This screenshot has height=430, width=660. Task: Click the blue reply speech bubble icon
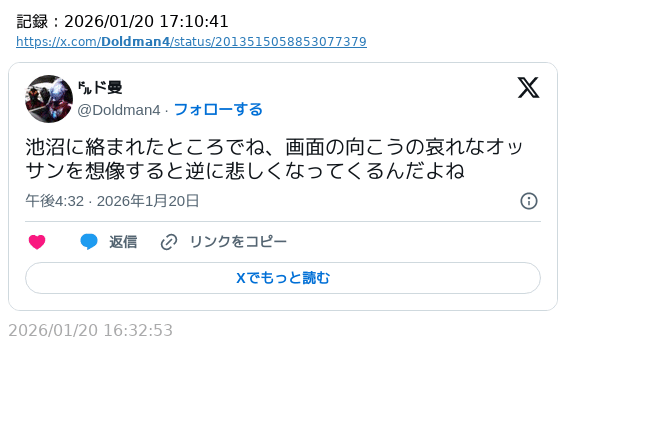pyautogui.click(x=89, y=242)
